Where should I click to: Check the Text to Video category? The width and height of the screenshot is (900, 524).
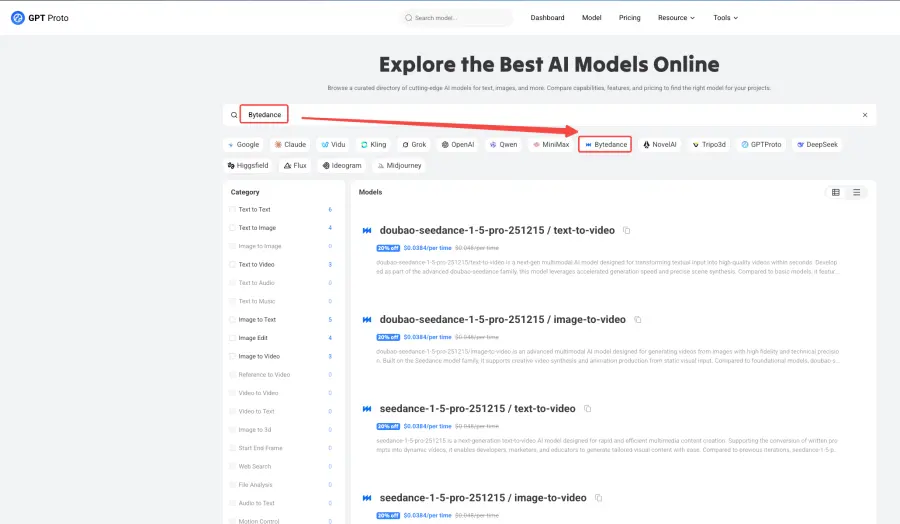point(232,265)
